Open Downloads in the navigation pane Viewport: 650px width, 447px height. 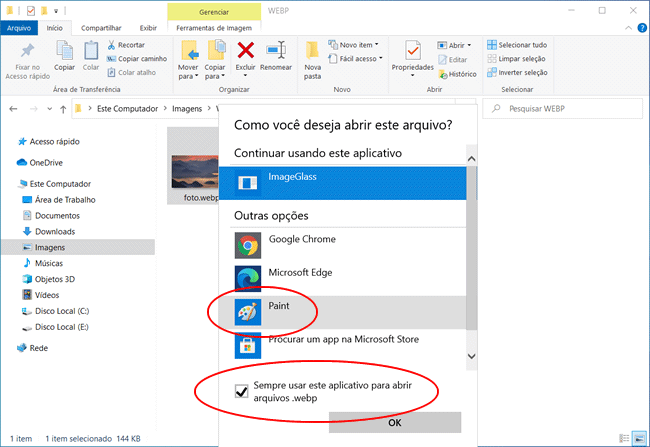click(56, 230)
